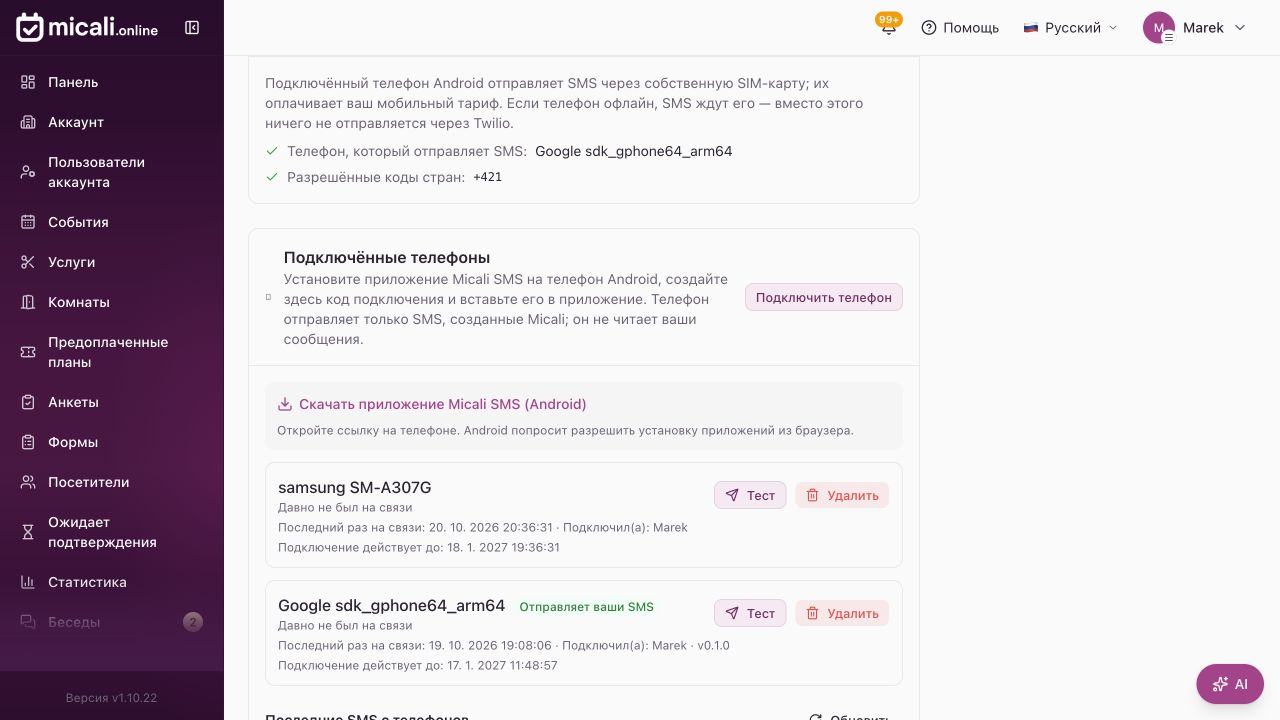This screenshot has height=720, width=1280.
Task: Click the Marek avatar circle
Action: pyautogui.click(x=1159, y=28)
